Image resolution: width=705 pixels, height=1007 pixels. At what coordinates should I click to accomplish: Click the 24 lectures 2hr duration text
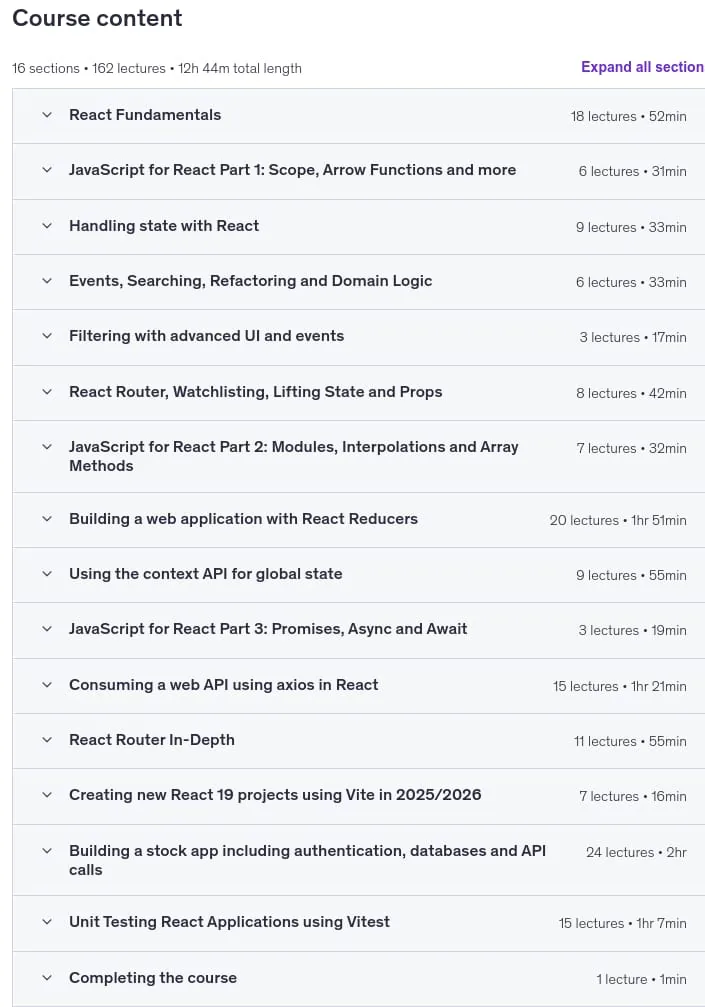click(x=636, y=852)
